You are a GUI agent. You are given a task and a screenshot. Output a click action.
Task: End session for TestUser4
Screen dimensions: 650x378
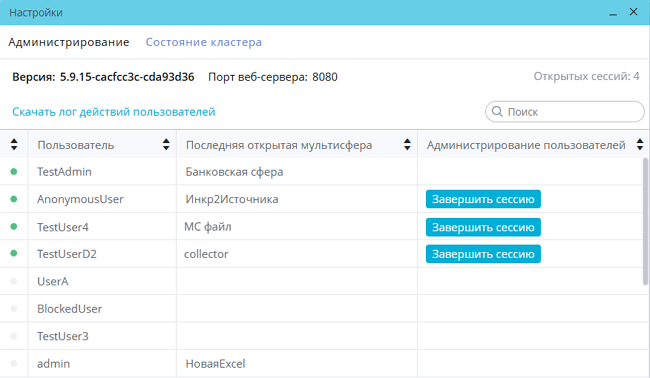click(483, 227)
